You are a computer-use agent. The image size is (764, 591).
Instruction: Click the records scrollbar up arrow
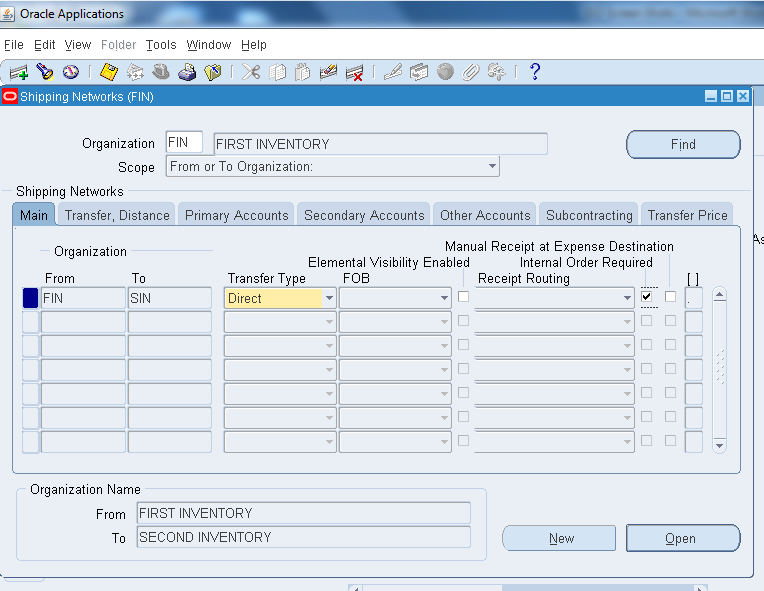tap(719, 294)
